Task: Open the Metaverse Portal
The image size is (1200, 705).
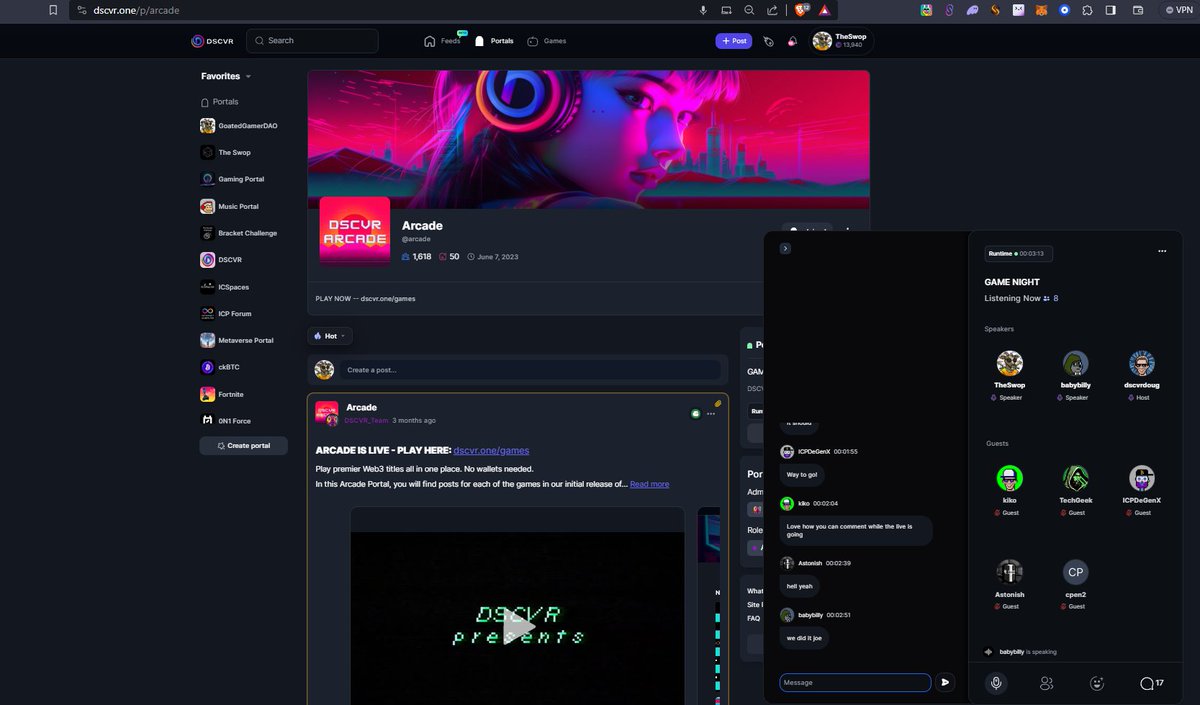Action: 237,340
